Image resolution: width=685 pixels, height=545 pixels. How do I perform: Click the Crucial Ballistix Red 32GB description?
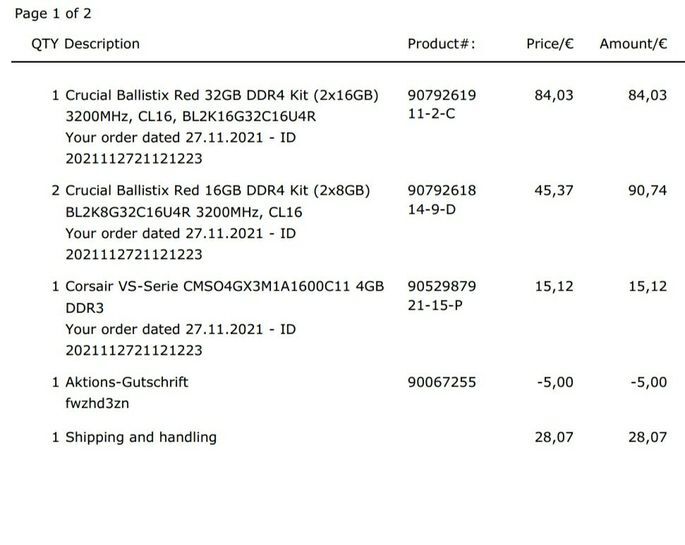tap(222, 96)
